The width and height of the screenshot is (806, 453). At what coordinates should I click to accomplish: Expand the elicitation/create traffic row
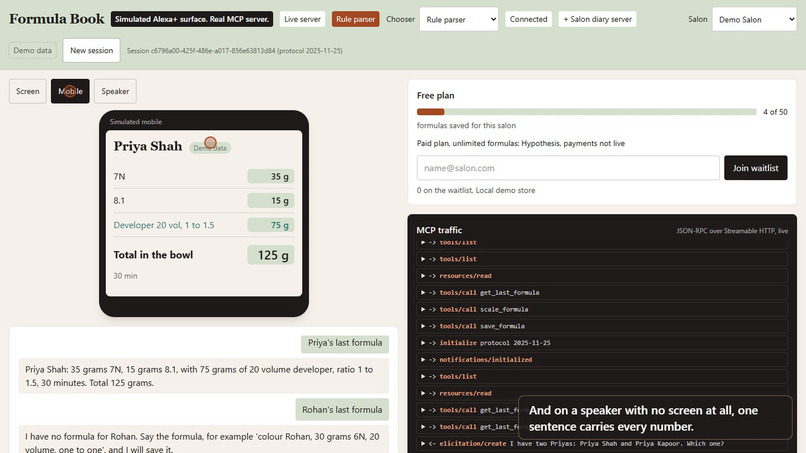[x=602, y=444]
